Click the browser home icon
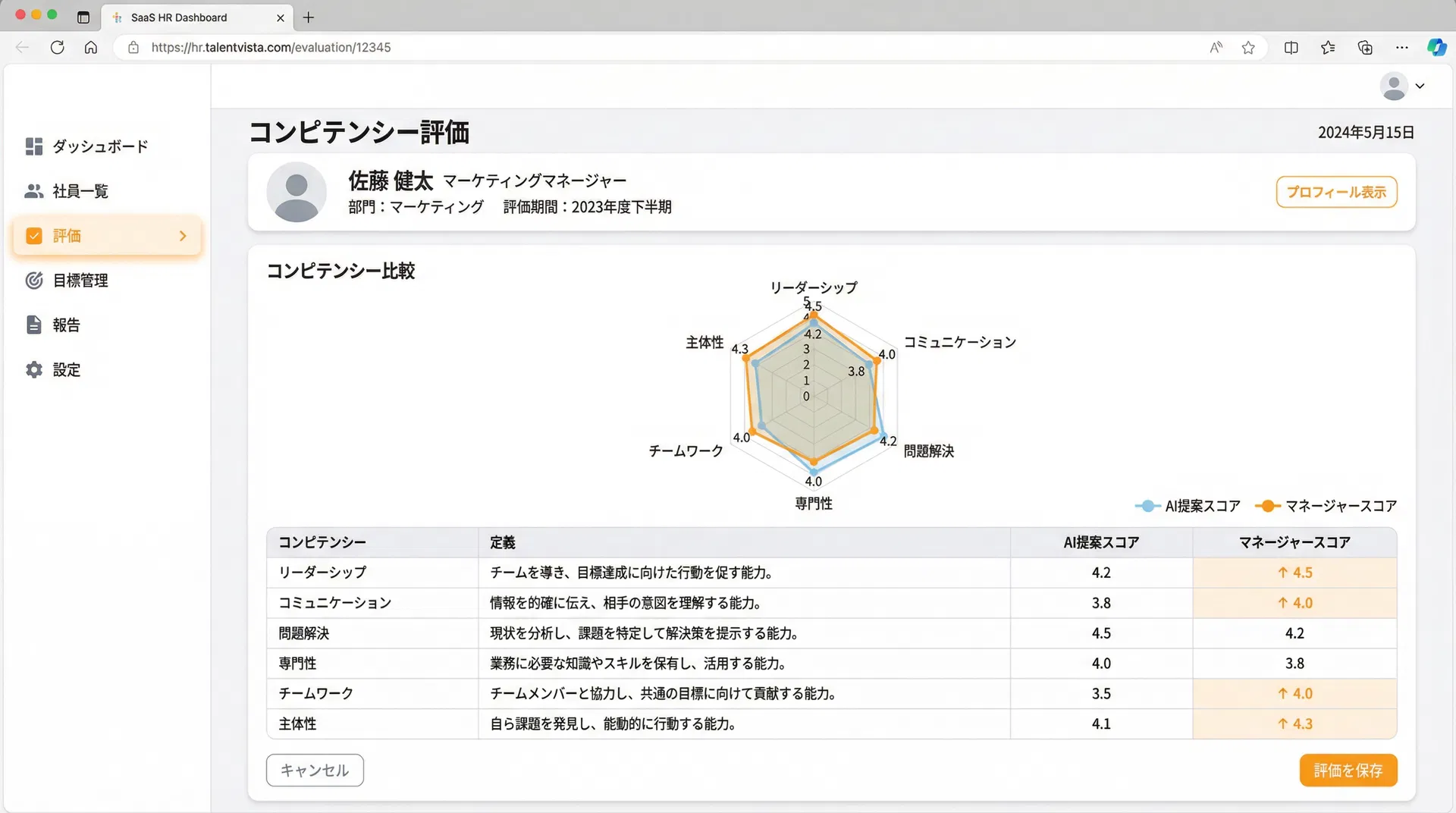The image size is (1456, 813). (91, 47)
